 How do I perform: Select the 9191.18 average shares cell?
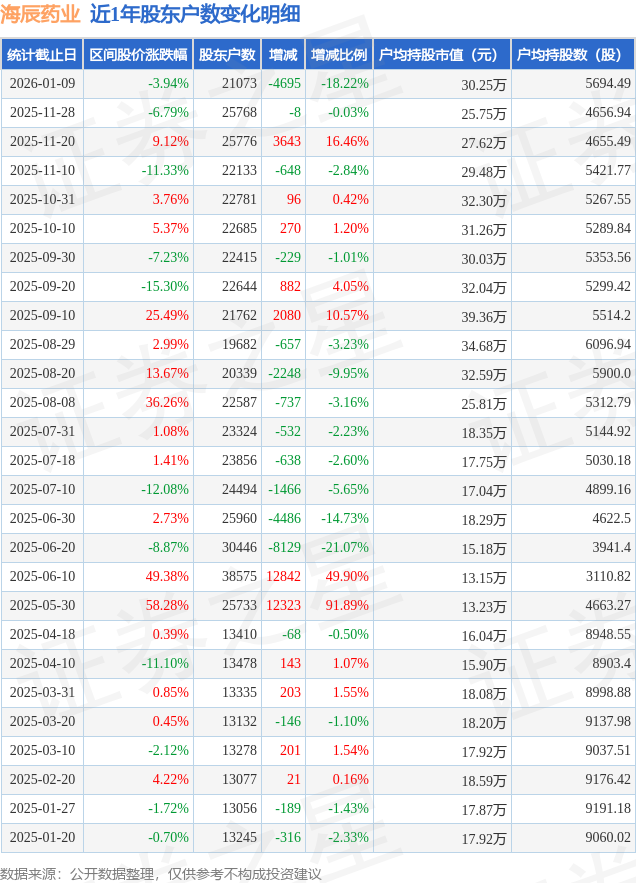click(x=607, y=808)
